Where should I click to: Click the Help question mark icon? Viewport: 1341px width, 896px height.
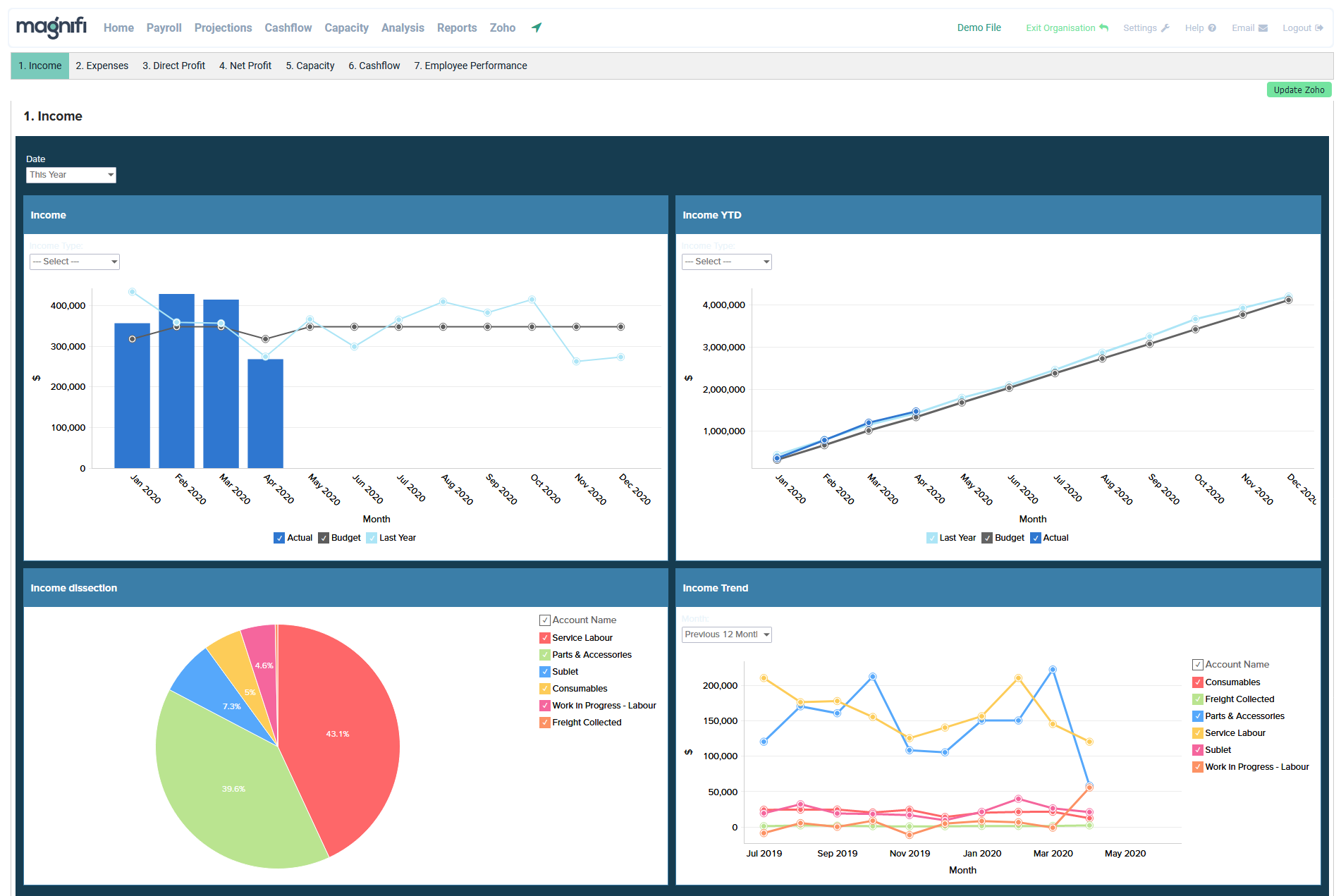(1212, 28)
